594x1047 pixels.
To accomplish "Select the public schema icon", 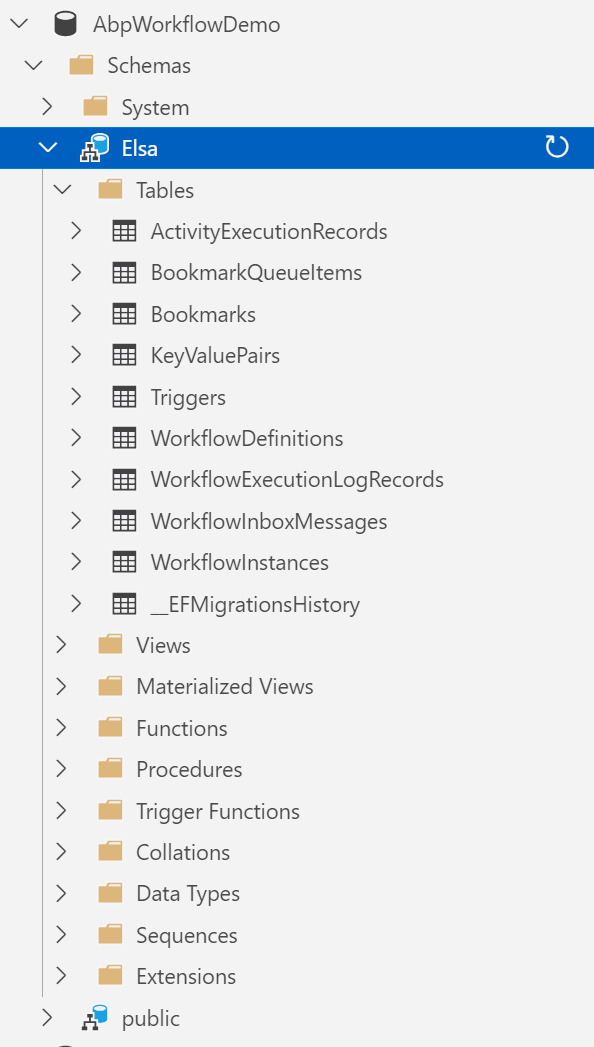I will 94,1018.
